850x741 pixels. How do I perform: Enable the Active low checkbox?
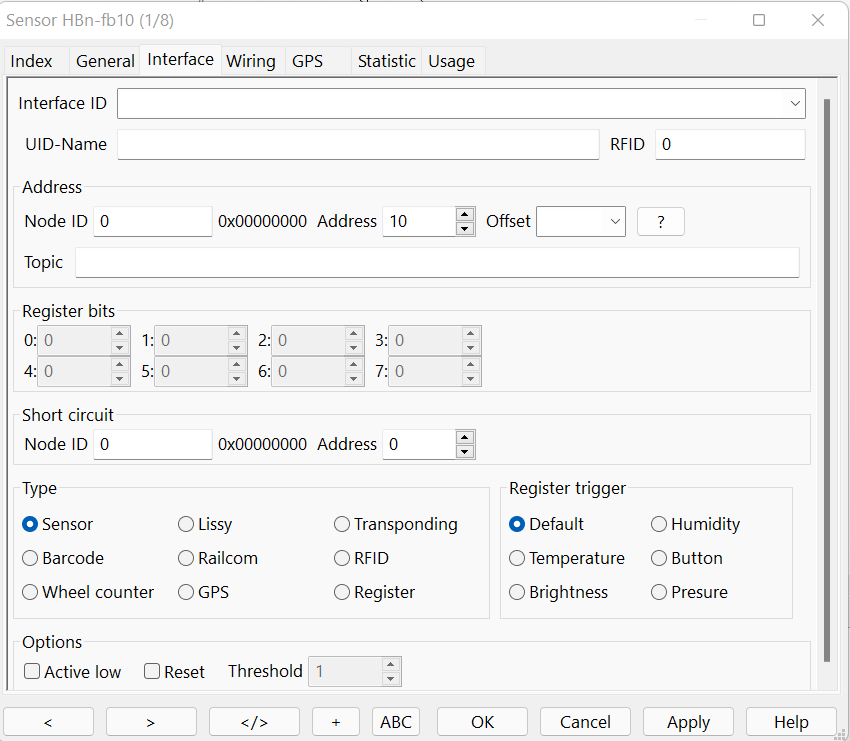(32, 672)
